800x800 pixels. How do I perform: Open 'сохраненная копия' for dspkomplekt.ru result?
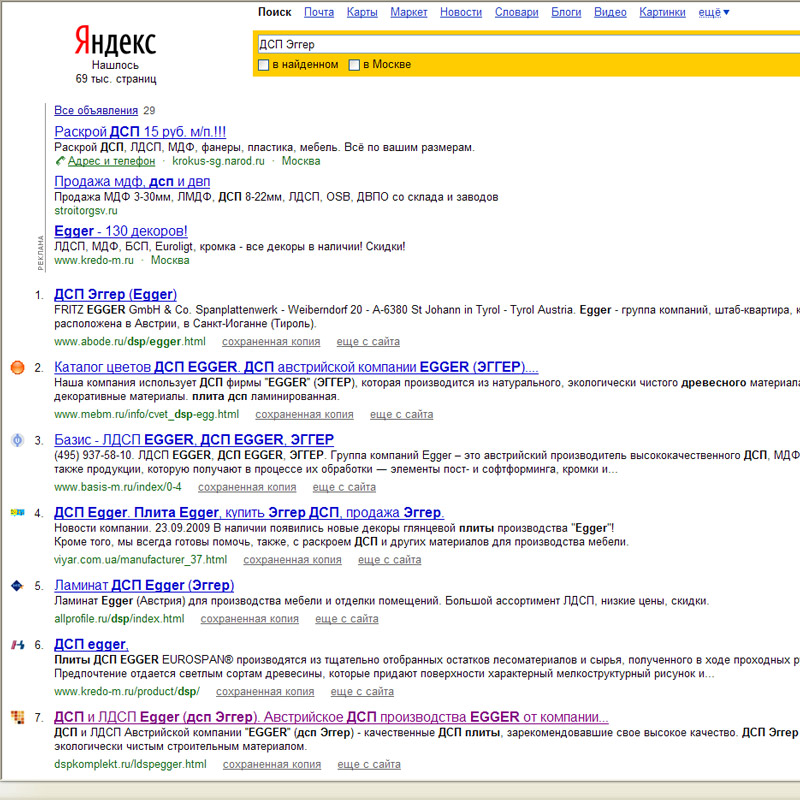(272, 765)
